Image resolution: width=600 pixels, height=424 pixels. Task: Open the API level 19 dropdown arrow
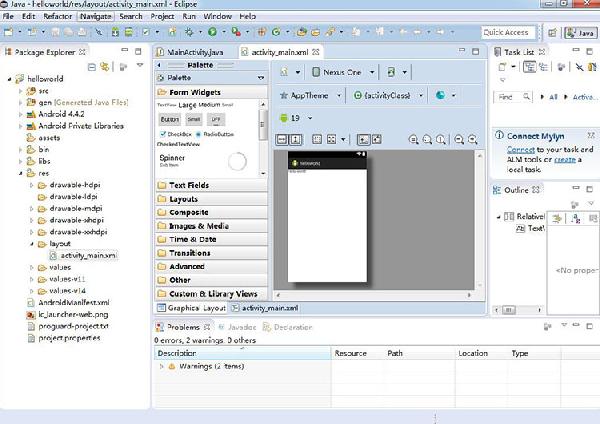310,118
